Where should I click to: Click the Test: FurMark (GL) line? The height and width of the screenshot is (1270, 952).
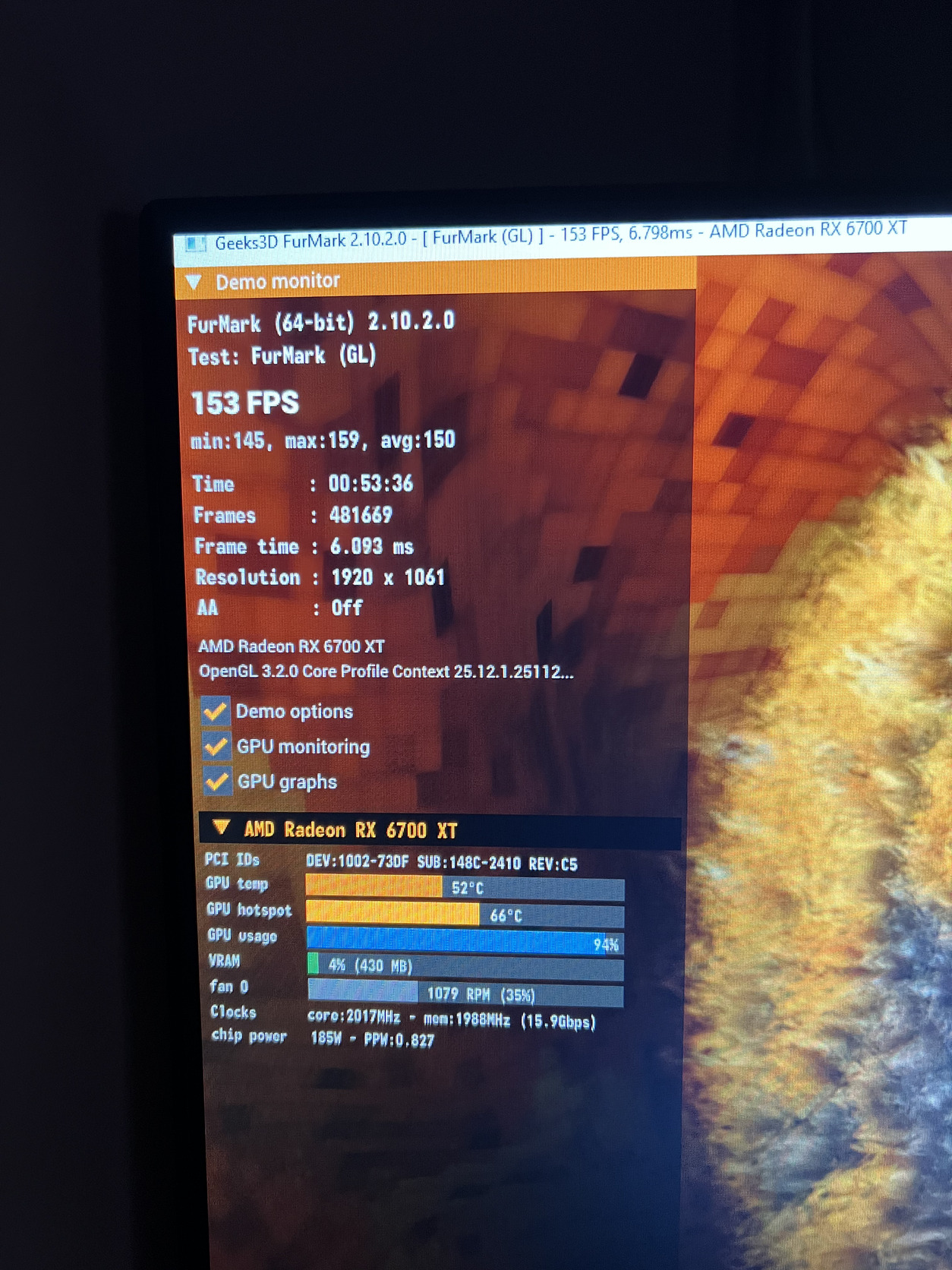(282, 355)
